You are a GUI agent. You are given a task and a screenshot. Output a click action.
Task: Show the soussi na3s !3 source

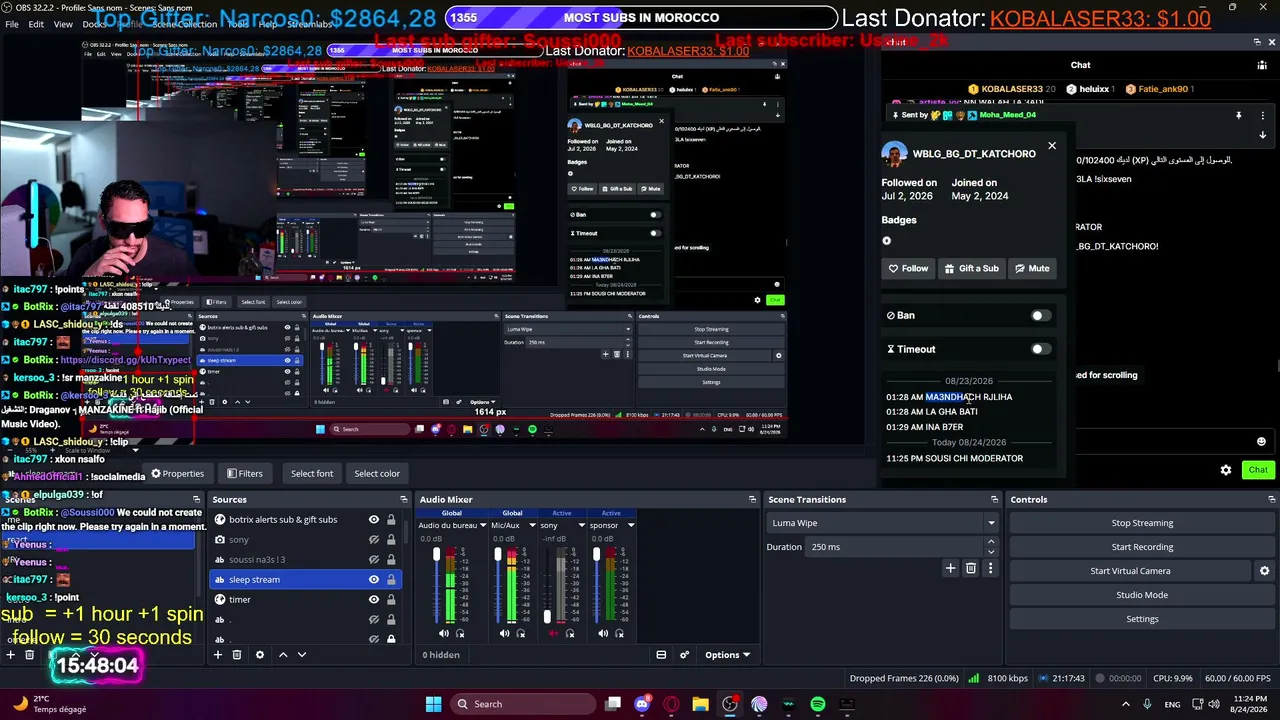coord(374,560)
